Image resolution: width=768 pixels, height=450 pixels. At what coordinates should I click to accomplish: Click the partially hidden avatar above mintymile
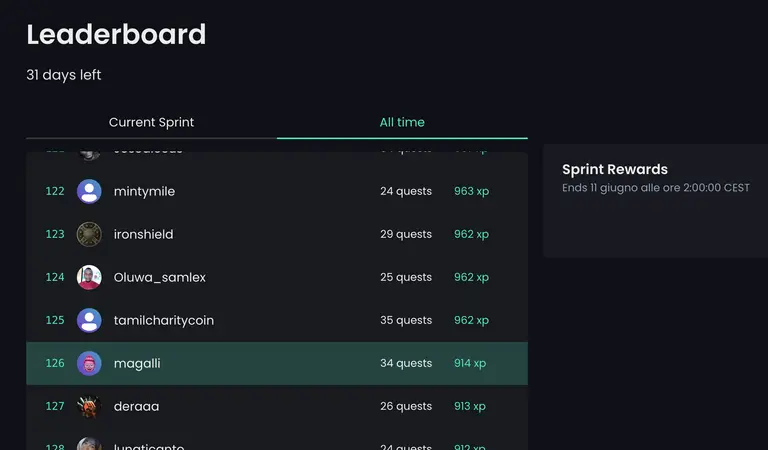pyautogui.click(x=89, y=154)
